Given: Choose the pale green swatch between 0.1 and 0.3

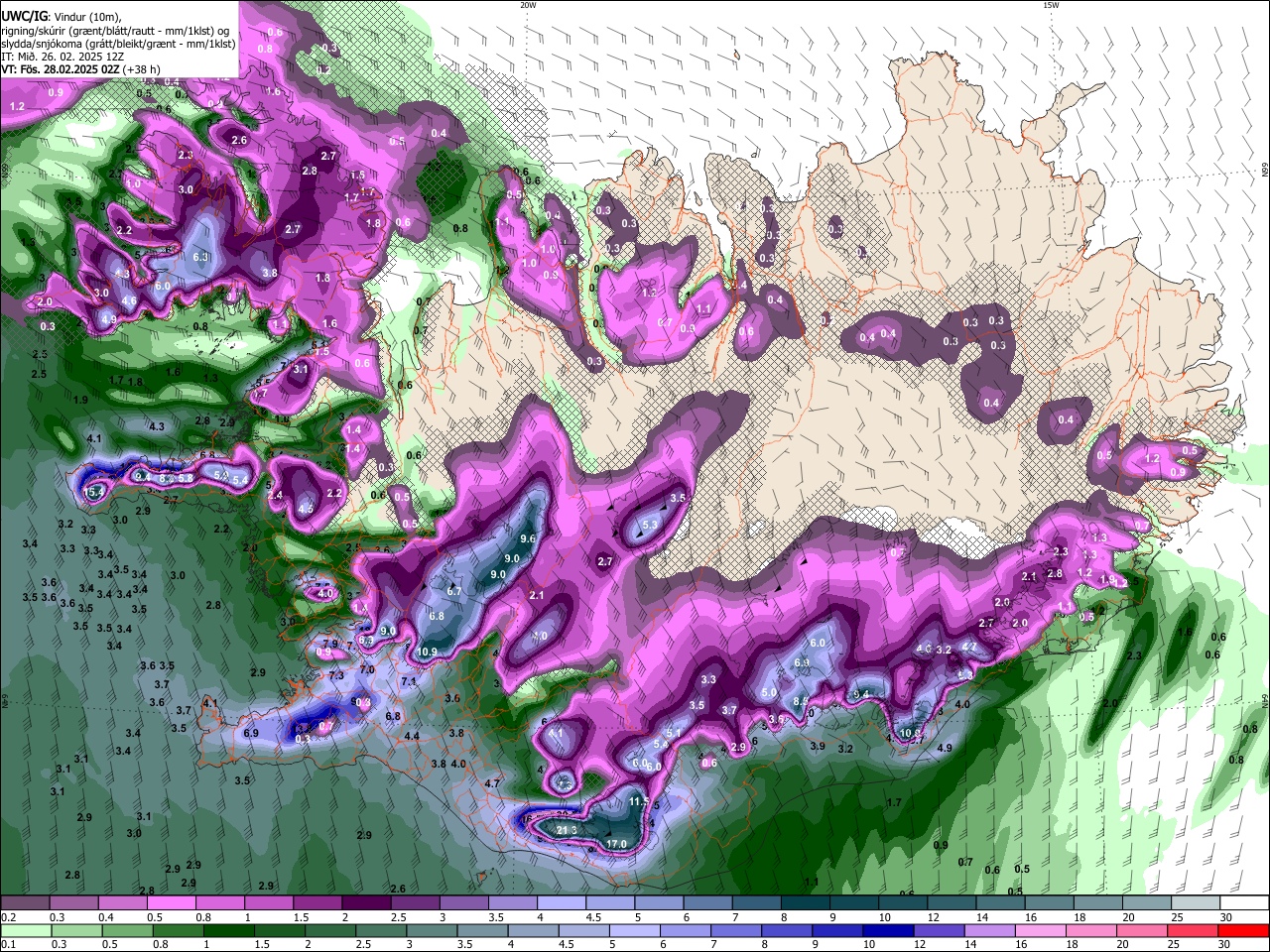Looking at the screenshot, I should pyautogui.click(x=26, y=930).
